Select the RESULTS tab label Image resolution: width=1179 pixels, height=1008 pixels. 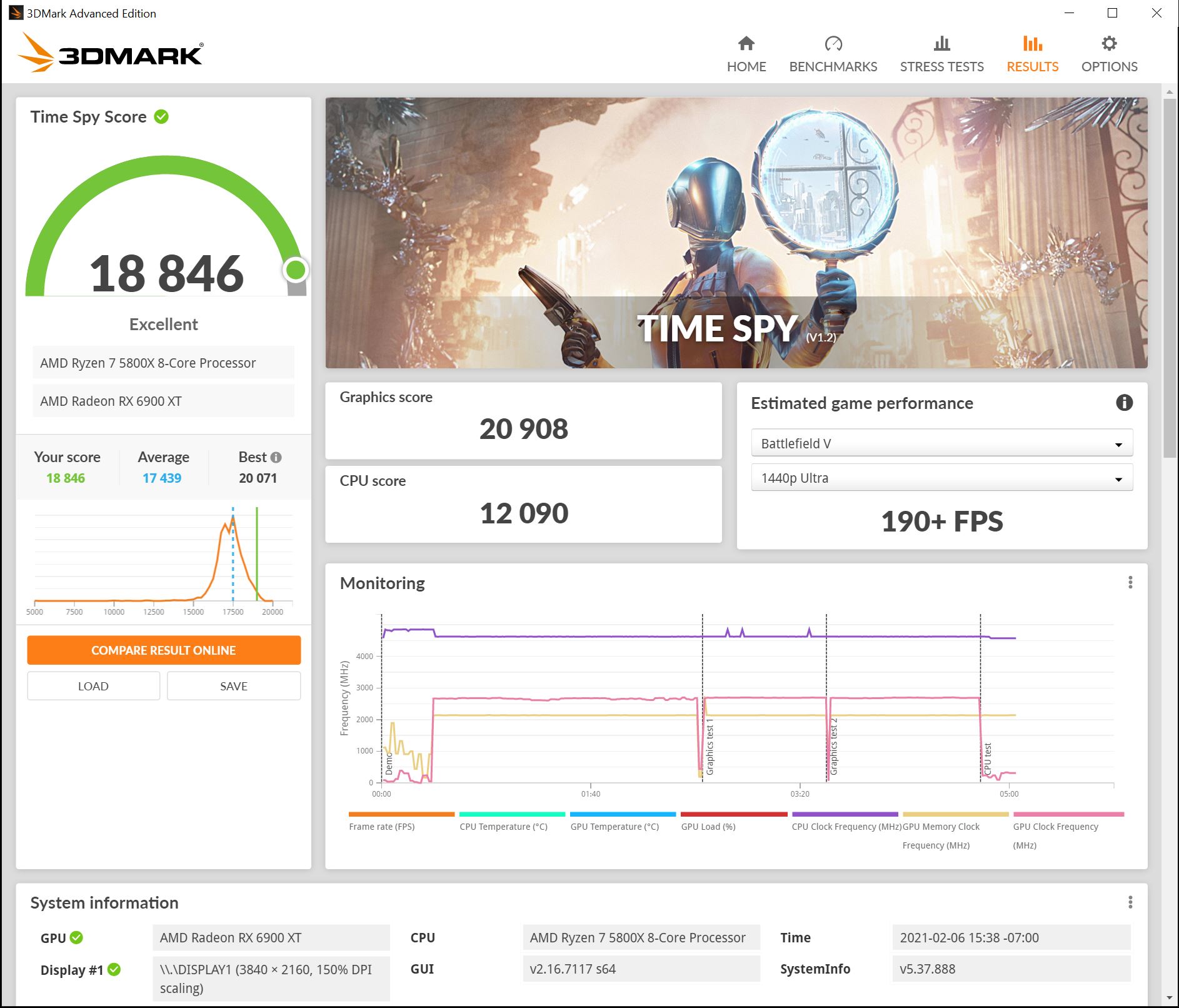tap(1032, 67)
